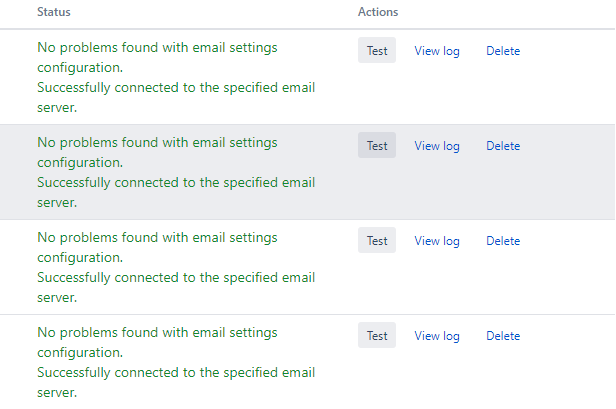Click Test button in highlighted second row

(377, 145)
